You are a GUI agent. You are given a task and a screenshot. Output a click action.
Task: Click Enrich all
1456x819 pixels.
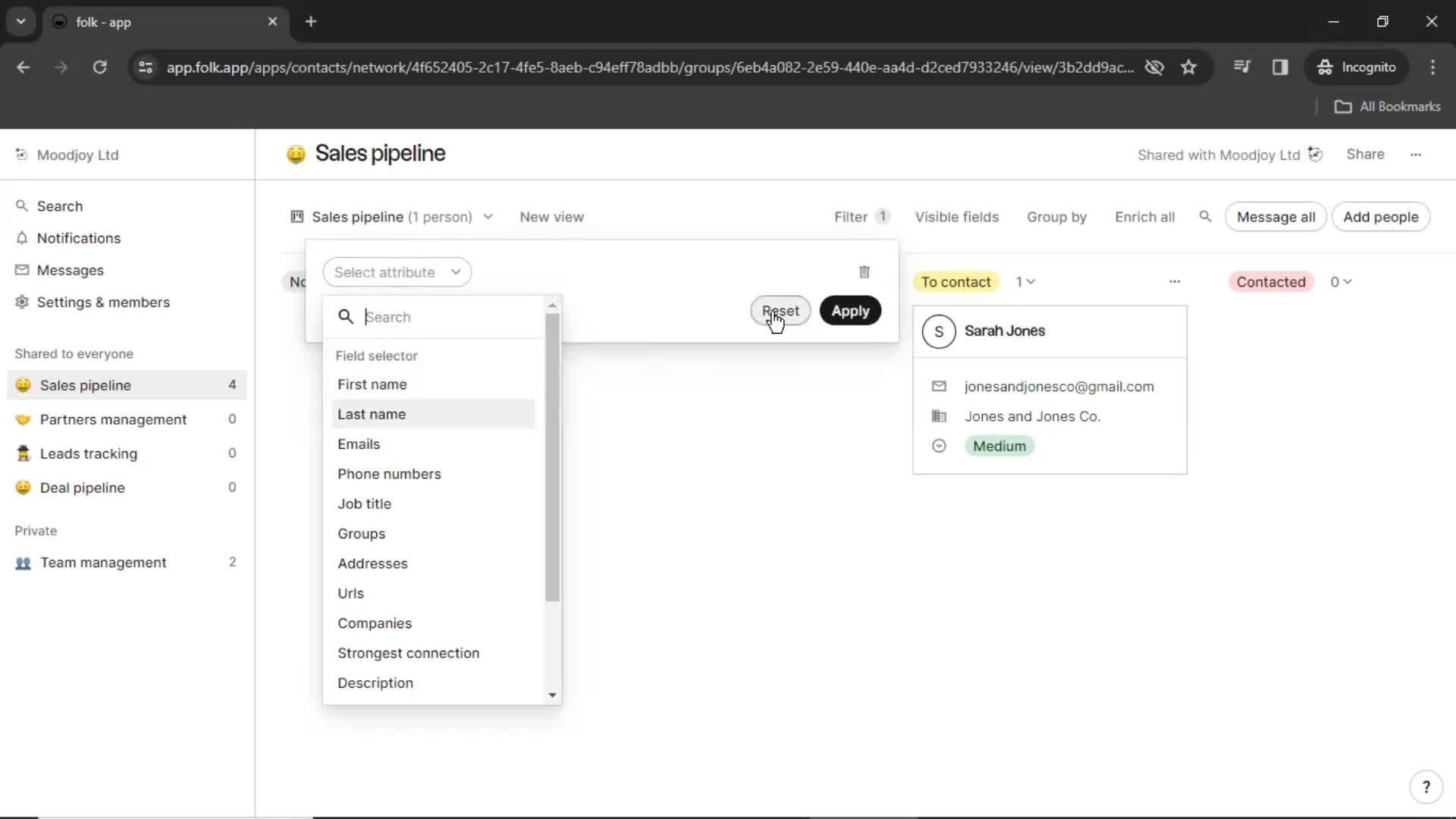(x=1144, y=217)
